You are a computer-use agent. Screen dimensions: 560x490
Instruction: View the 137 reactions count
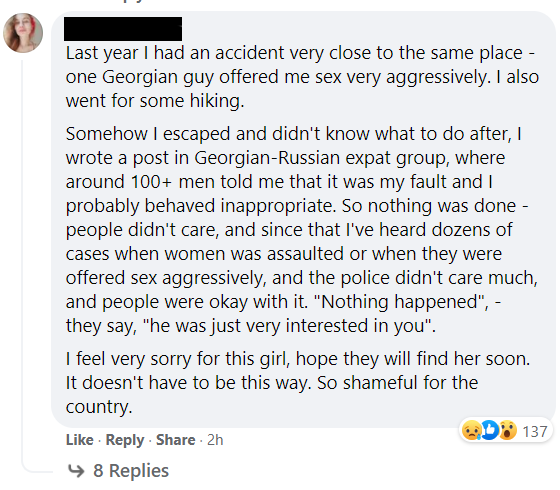535,431
